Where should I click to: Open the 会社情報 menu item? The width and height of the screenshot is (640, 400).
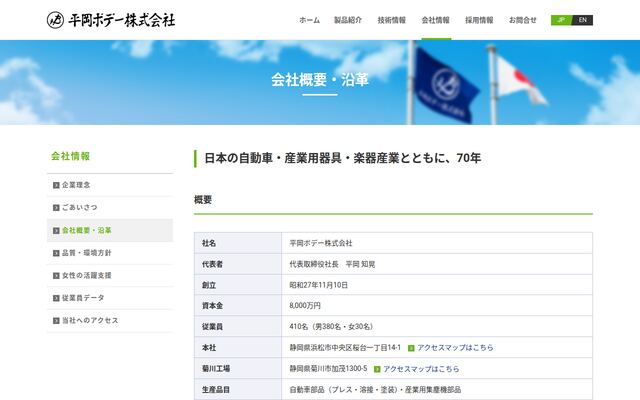pos(436,20)
